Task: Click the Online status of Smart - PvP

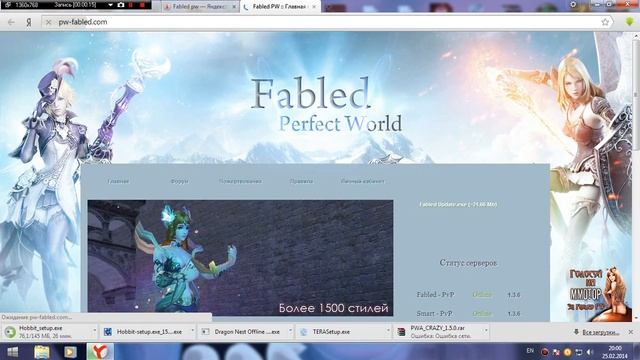Action: 482,313
